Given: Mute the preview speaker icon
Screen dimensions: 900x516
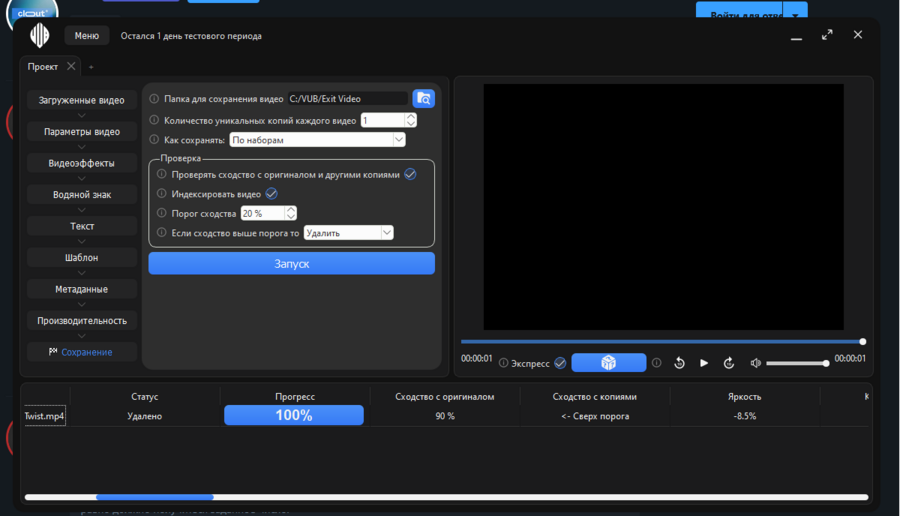Looking at the screenshot, I should point(755,363).
